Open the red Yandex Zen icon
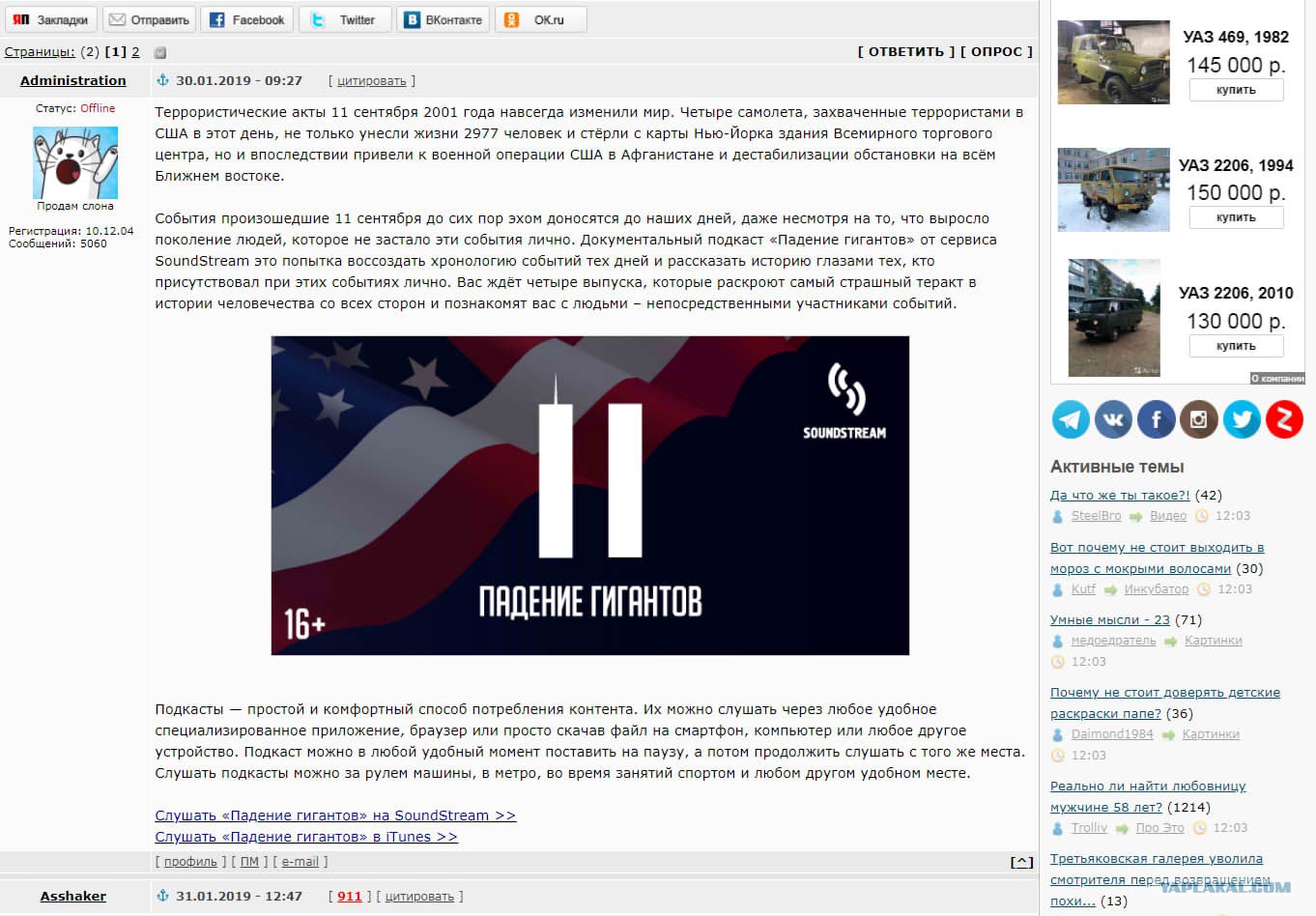The width and height of the screenshot is (1316, 916). [1284, 419]
